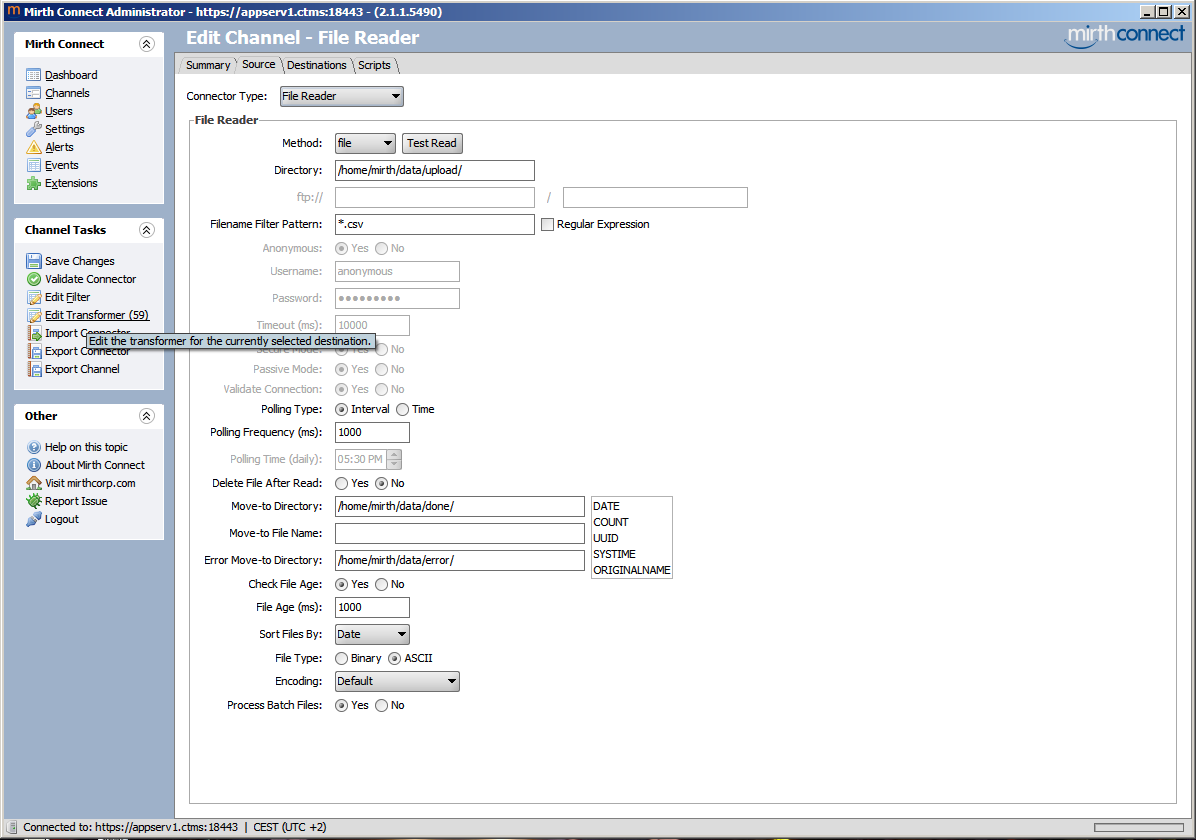The width and height of the screenshot is (1196, 840).
Task: Enable the Regular Expression checkbox
Action: (x=547, y=224)
